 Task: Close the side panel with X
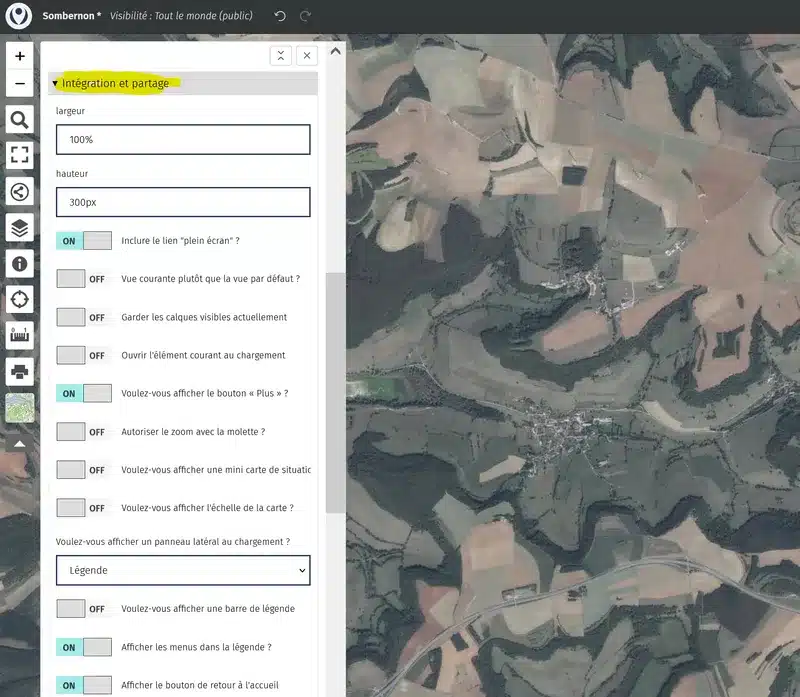307,56
